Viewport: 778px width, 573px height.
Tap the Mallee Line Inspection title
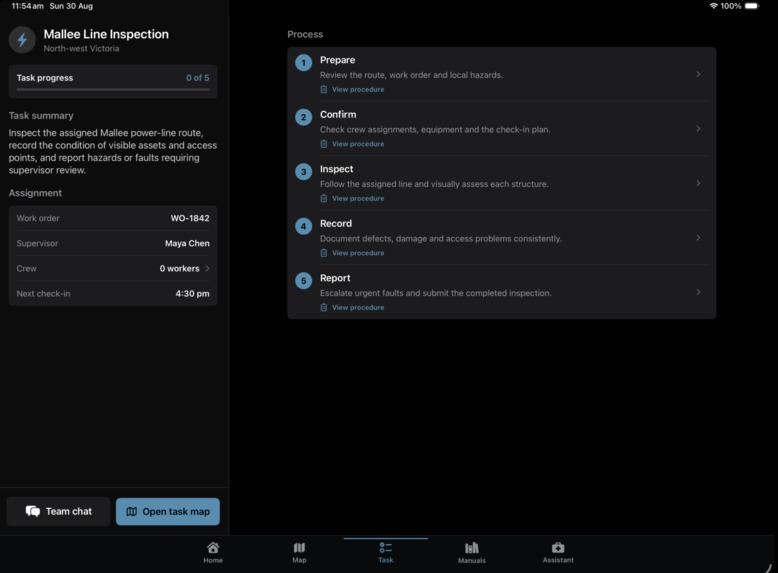point(106,34)
